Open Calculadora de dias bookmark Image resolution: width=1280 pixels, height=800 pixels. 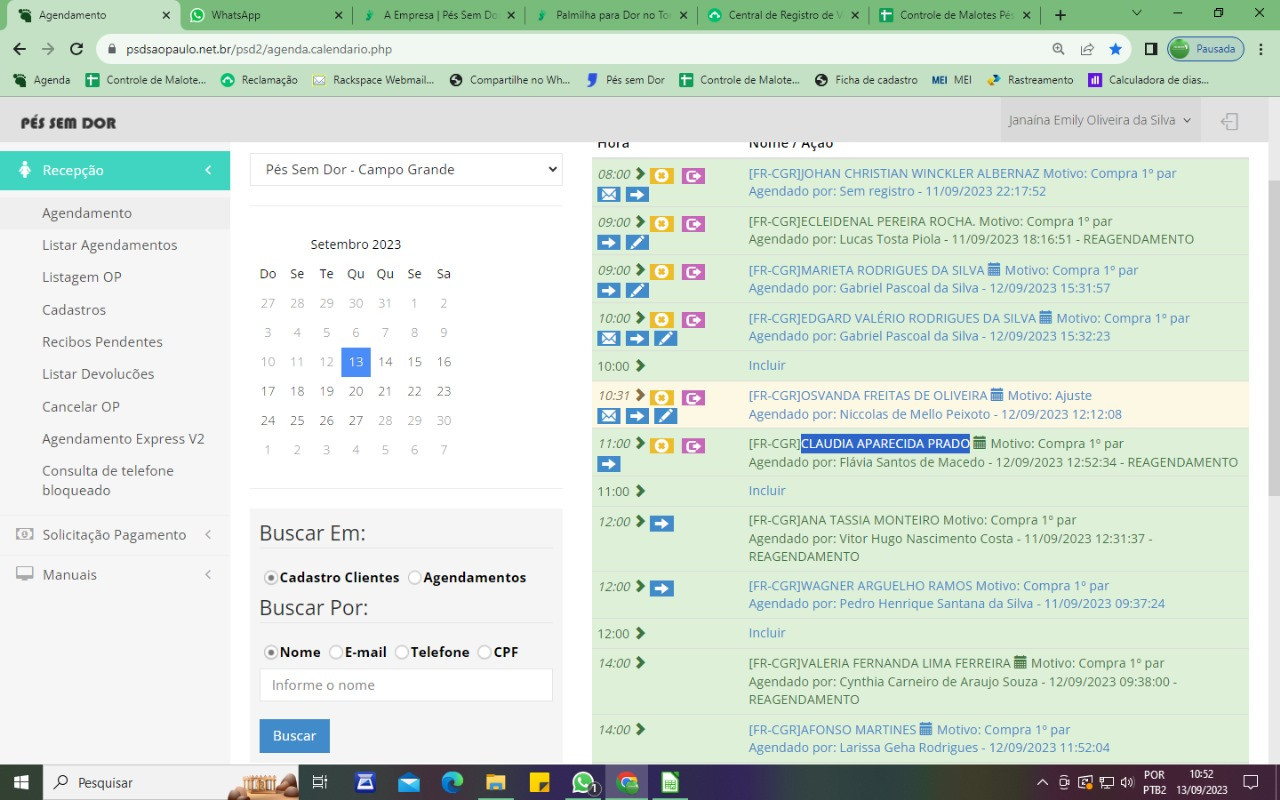(x=1149, y=80)
